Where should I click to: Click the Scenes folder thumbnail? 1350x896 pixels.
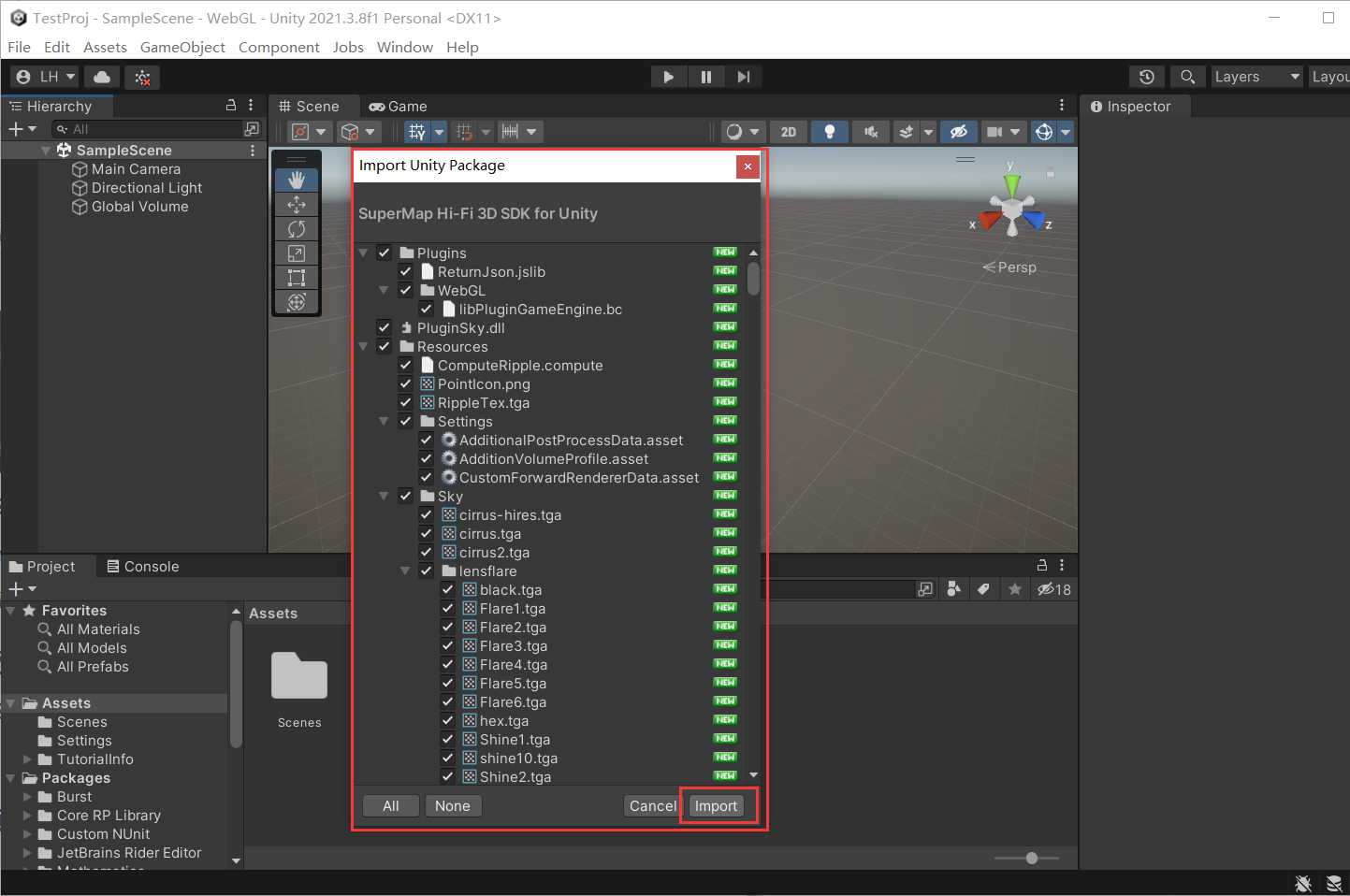(x=299, y=677)
